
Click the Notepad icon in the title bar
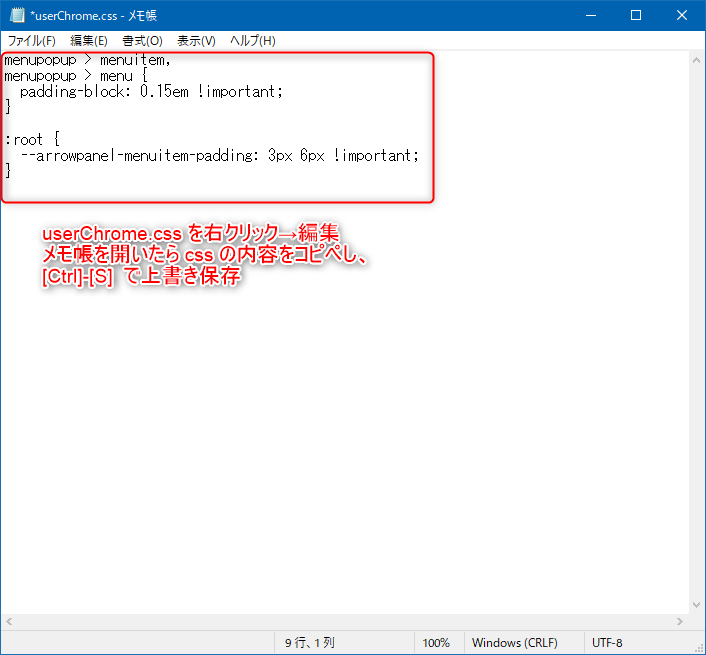point(17,15)
